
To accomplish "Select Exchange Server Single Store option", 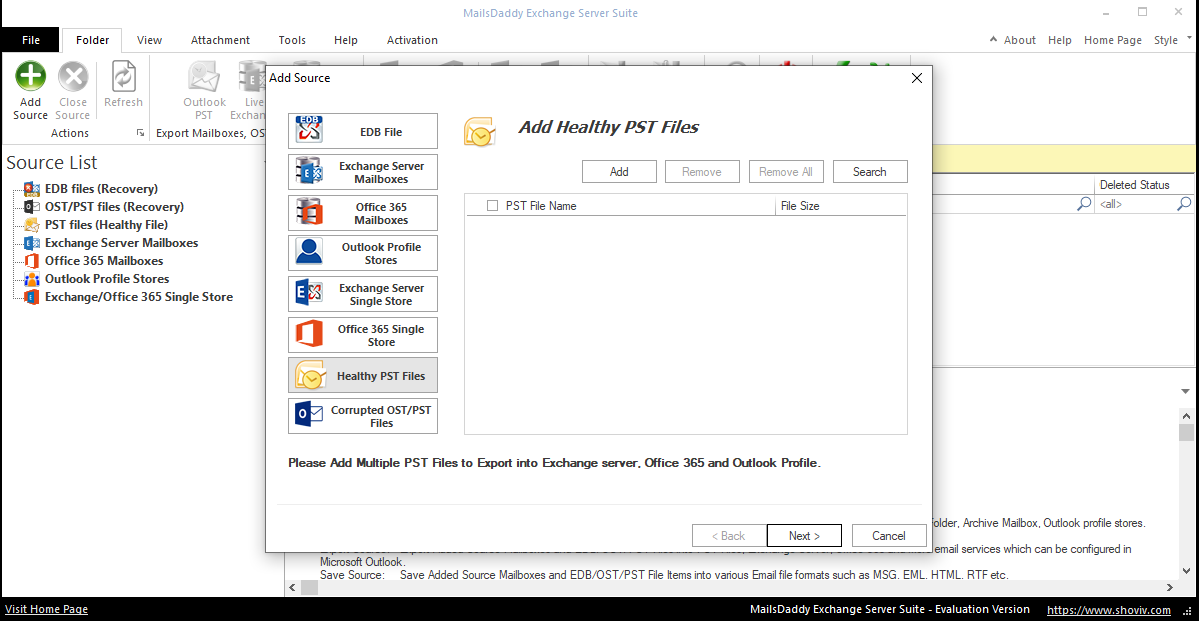I will tap(363, 294).
